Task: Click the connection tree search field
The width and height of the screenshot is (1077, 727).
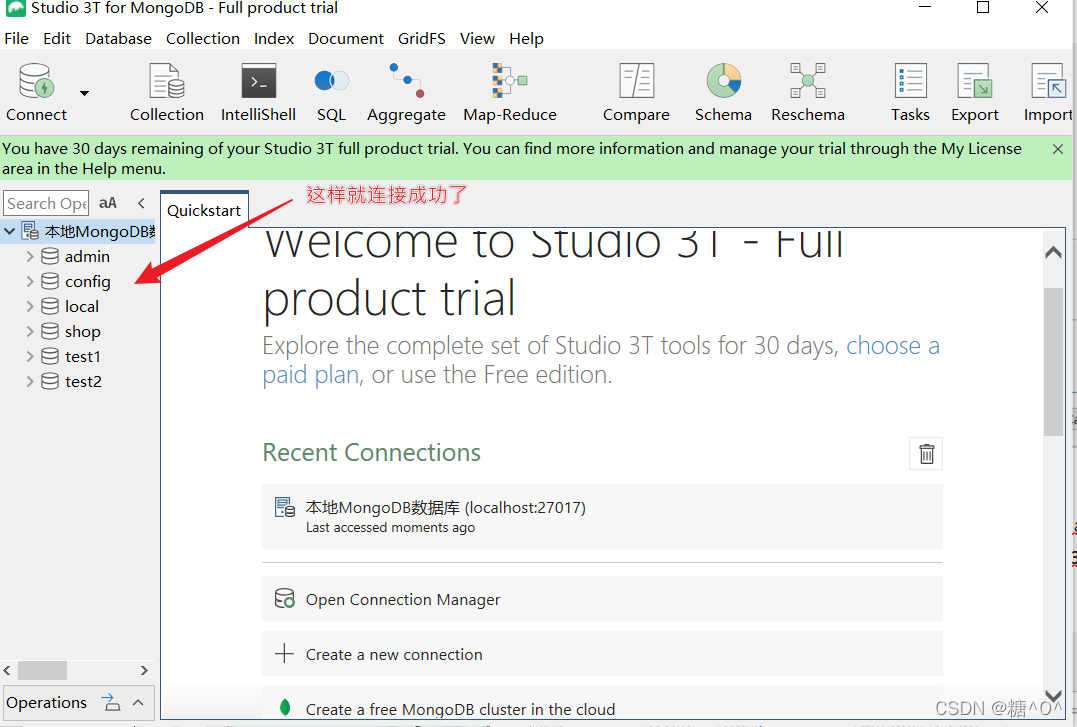Action: pos(46,203)
